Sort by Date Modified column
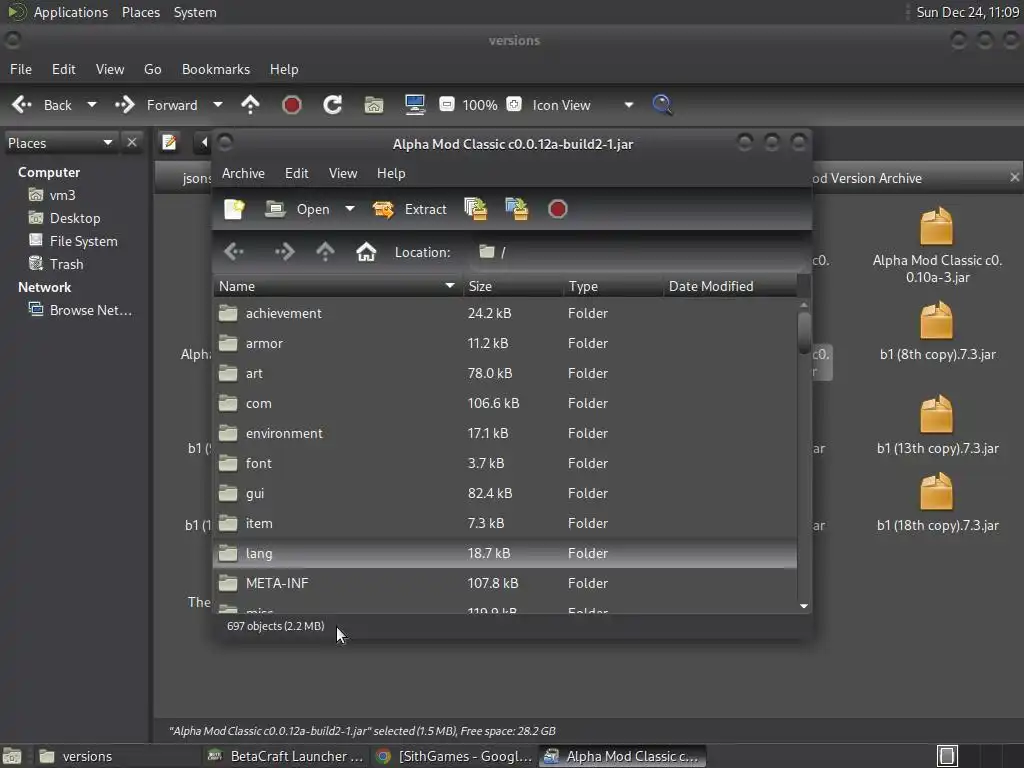The width and height of the screenshot is (1024, 768). coord(730,286)
